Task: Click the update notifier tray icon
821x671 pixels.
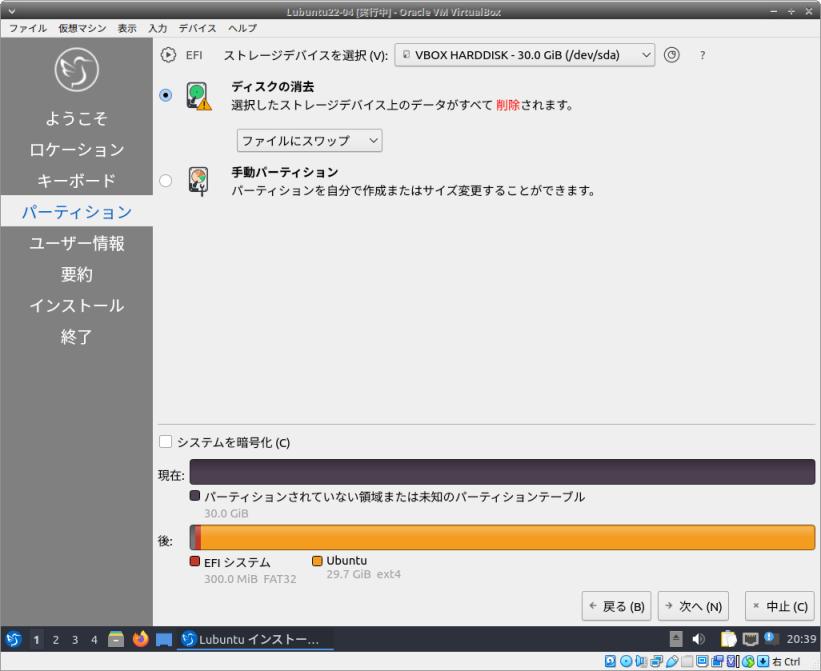Action: point(770,638)
